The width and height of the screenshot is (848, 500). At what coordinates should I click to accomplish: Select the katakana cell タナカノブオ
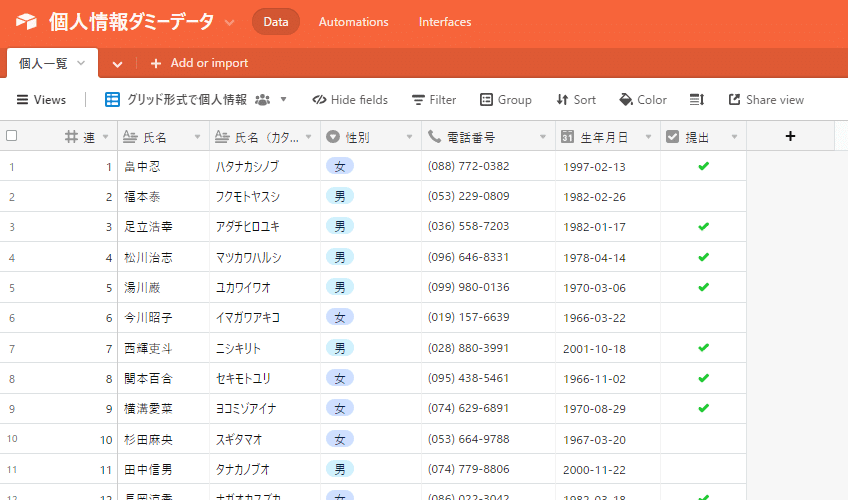264,469
